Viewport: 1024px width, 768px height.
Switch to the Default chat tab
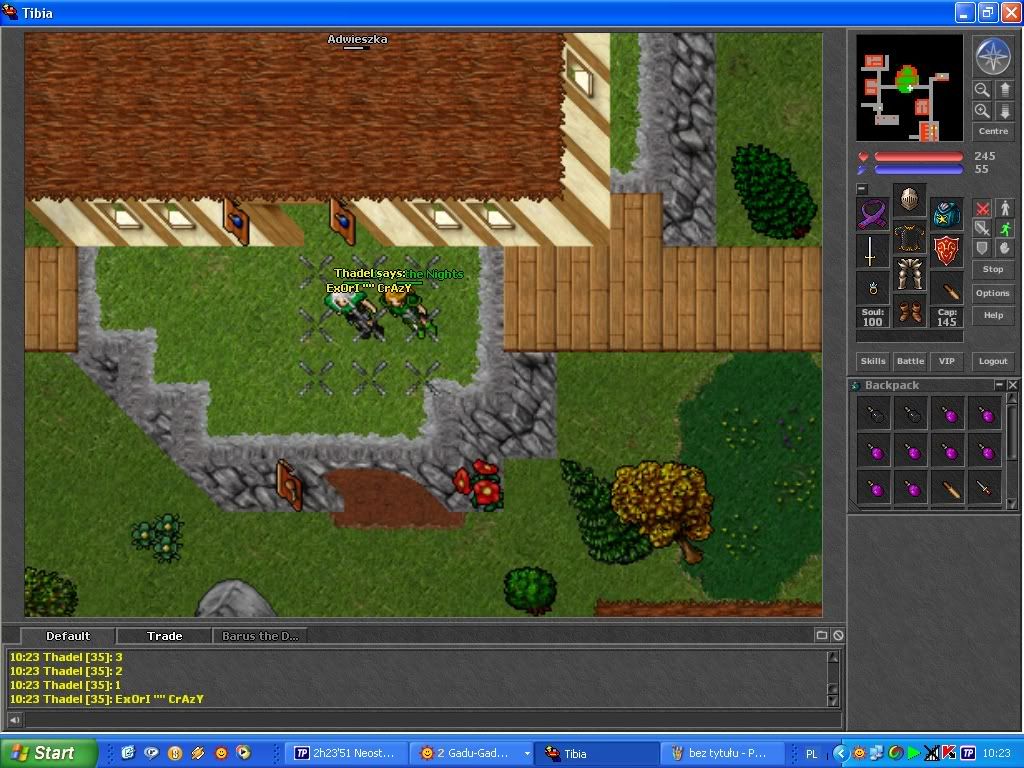click(x=68, y=636)
